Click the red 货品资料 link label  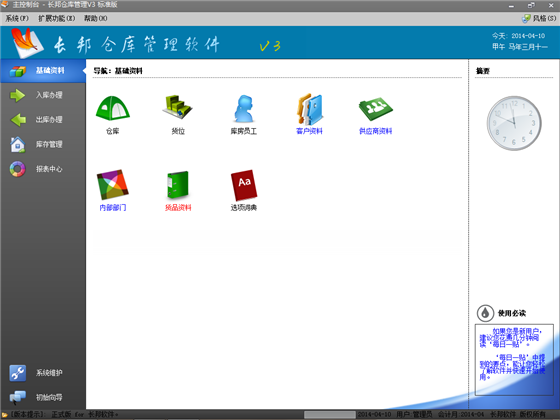coord(178,208)
